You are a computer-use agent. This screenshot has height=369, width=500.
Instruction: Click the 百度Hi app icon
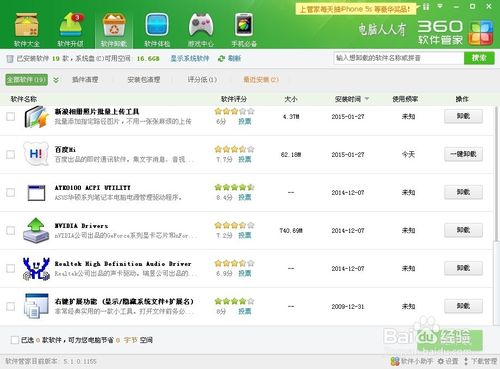pyautogui.click(x=36, y=154)
